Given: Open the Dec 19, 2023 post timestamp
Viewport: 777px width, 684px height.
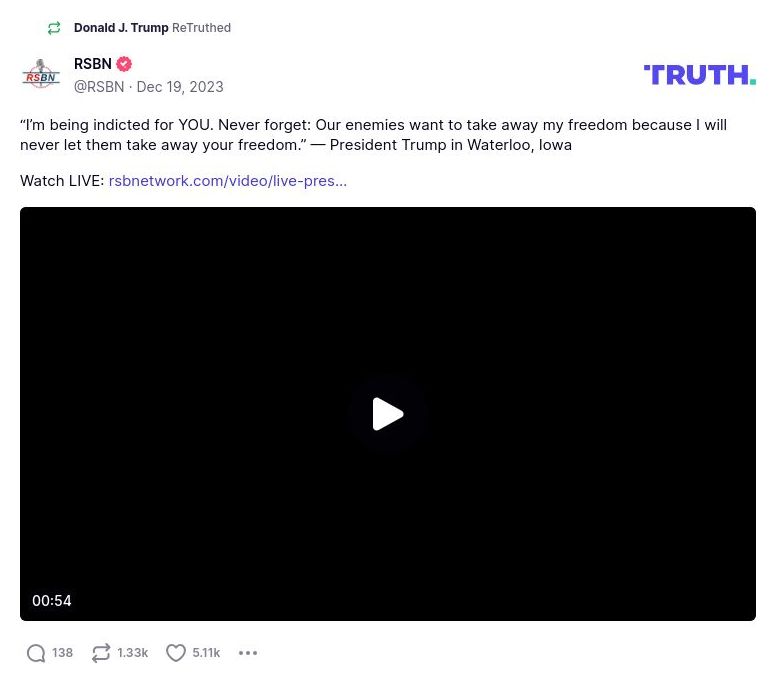Looking at the screenshot, I should [x=180, y=87].
